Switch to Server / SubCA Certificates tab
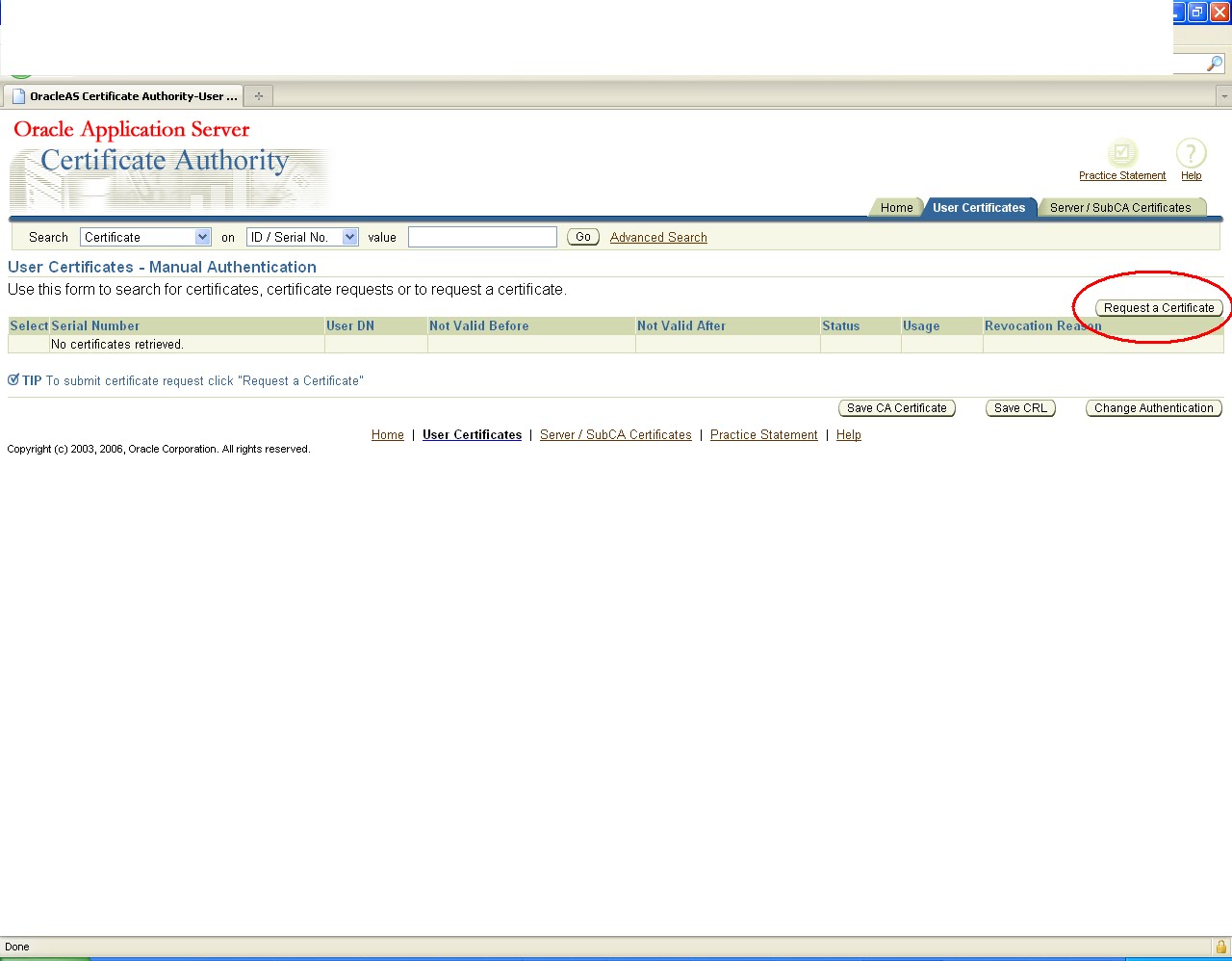Image resolution: width=1232 pixels, height=961 pixels. coord(1120,207)
